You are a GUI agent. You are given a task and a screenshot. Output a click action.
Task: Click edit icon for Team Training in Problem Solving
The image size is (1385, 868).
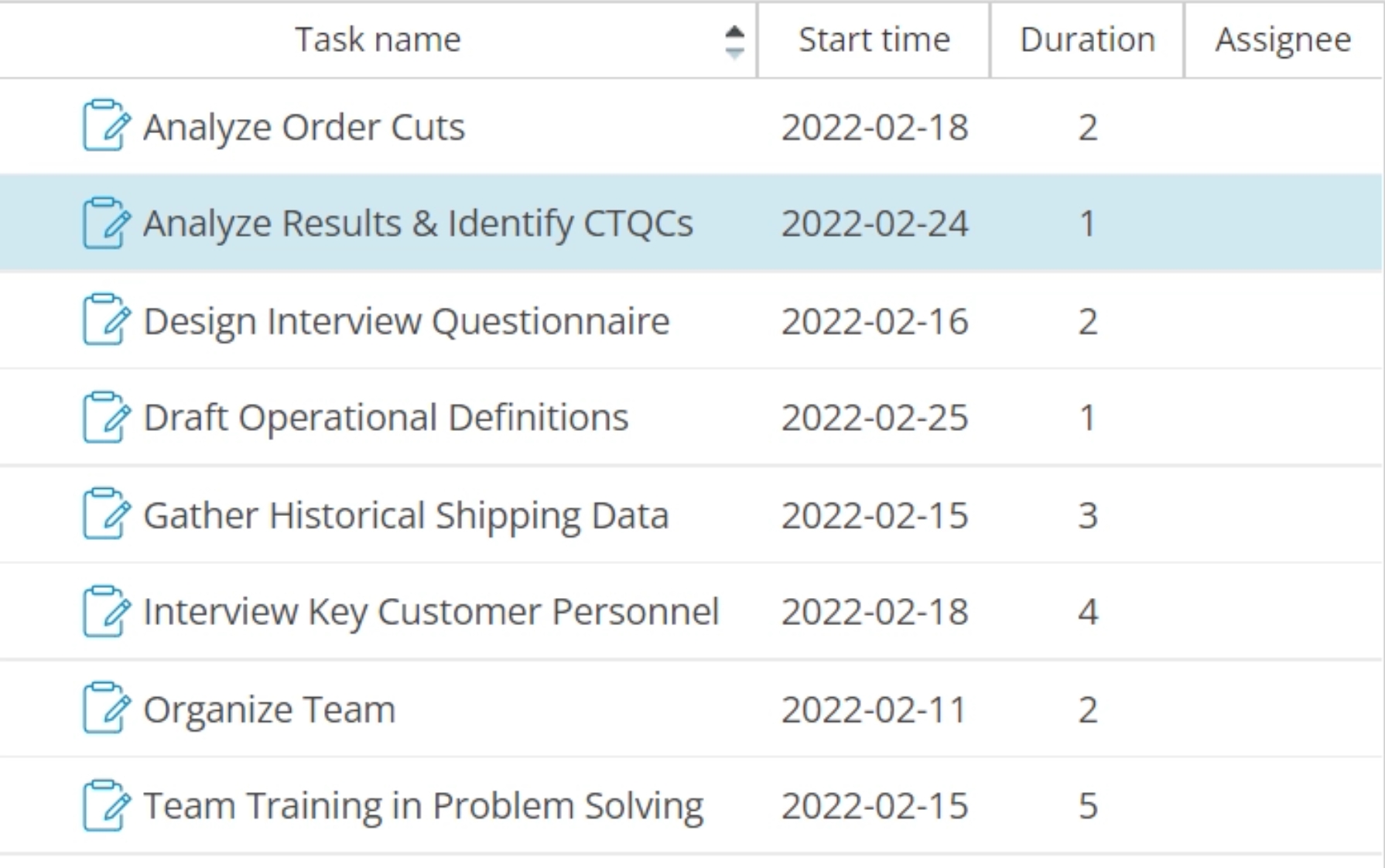106,805
